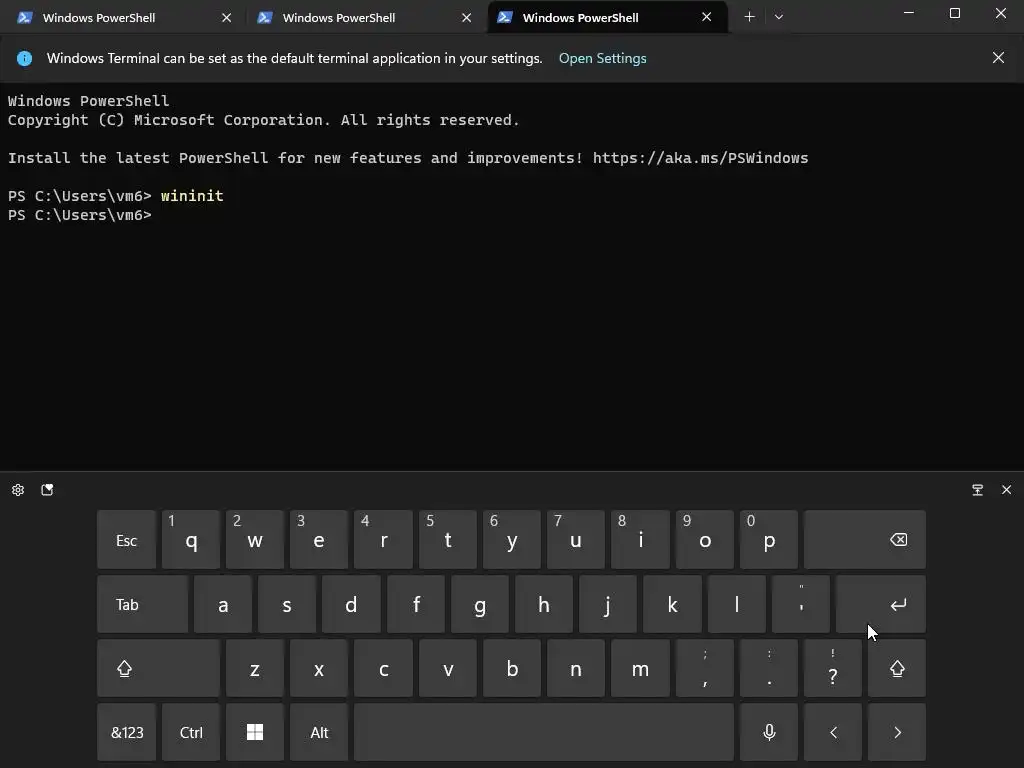Dismiss the default terminal info banner
The image size is (1024, 768).
point(998,57)
